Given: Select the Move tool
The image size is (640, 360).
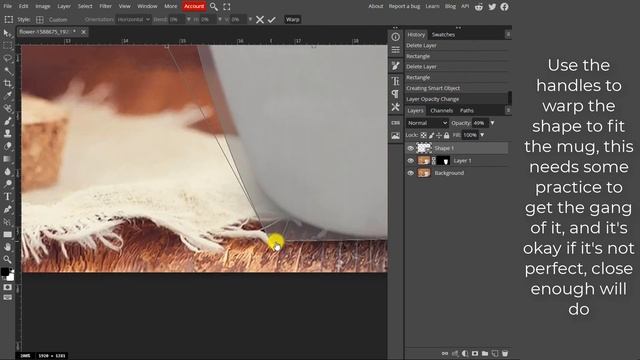Looking at the screenshot, I should (7, 33).
